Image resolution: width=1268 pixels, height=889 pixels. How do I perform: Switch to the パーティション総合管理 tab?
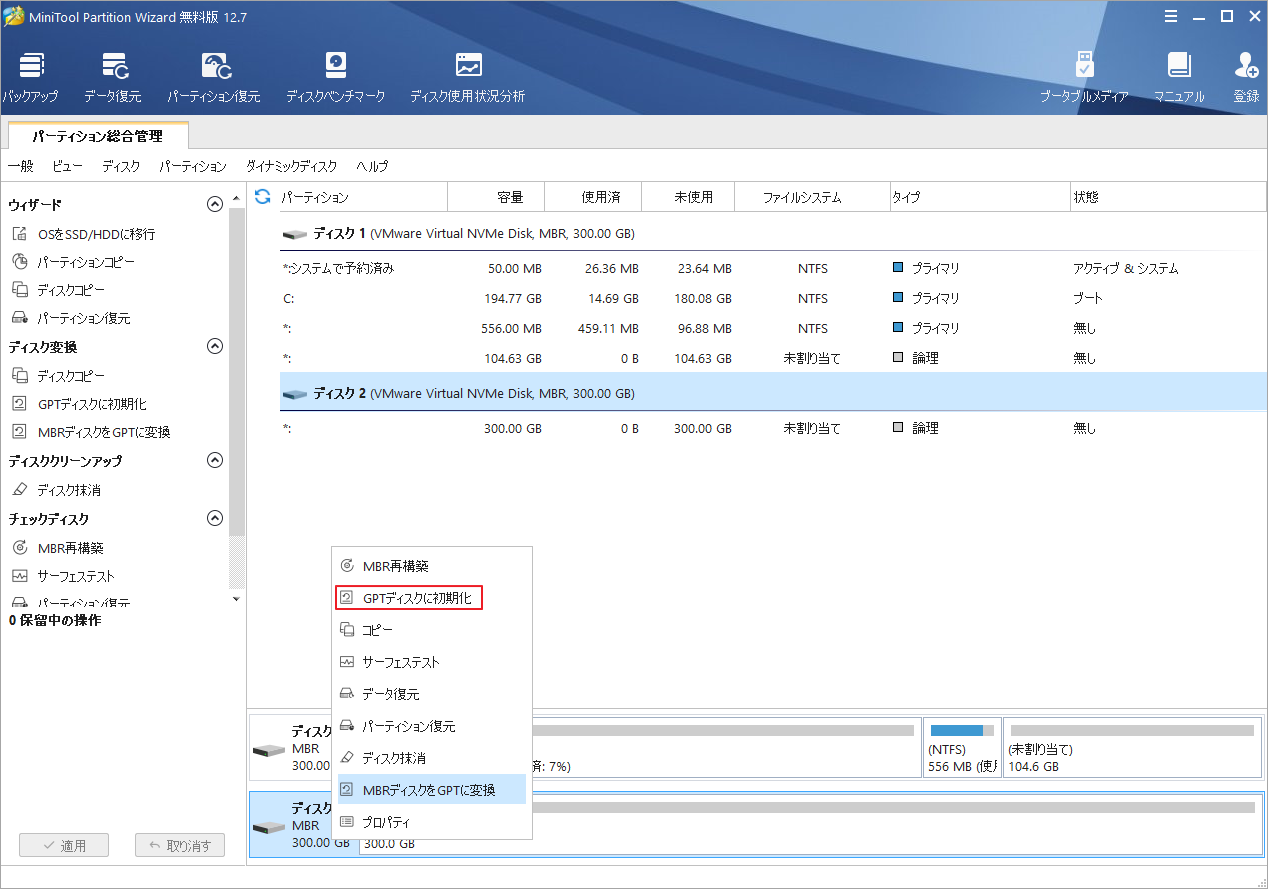pyautogui.click(x=97, y=135)
